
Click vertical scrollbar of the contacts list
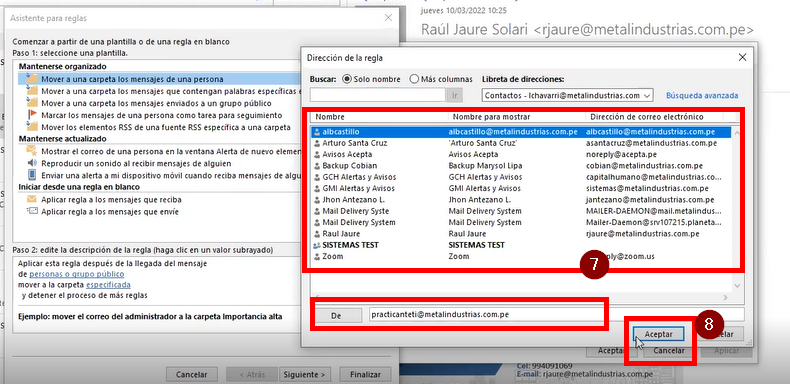737,208
